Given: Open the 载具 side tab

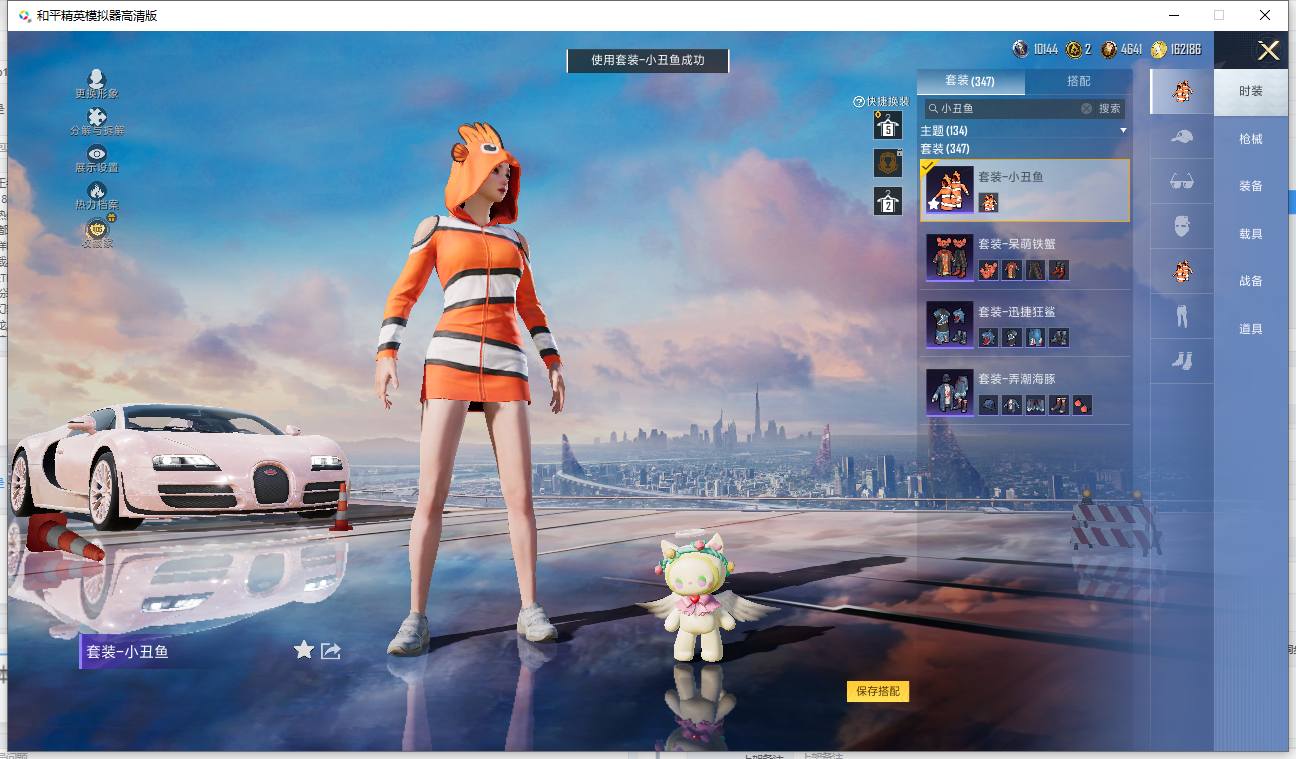Looking at the screenshot, I should click(x=1251, y=234).
